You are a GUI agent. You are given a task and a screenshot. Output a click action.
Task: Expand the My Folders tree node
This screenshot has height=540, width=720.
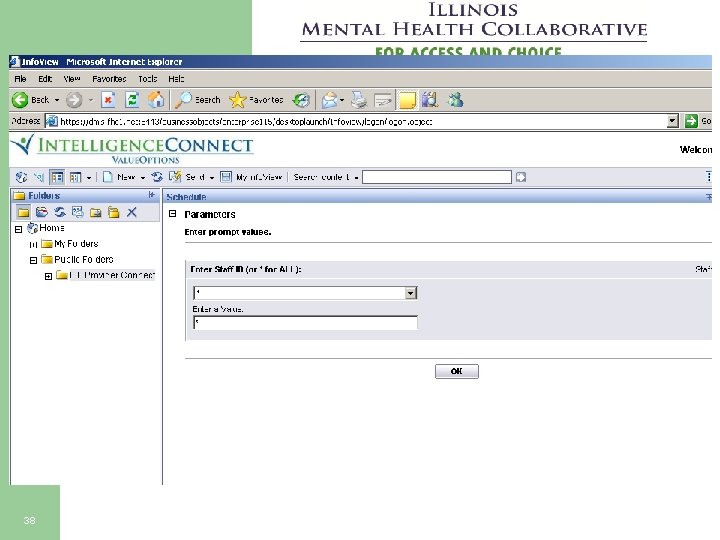33,244
